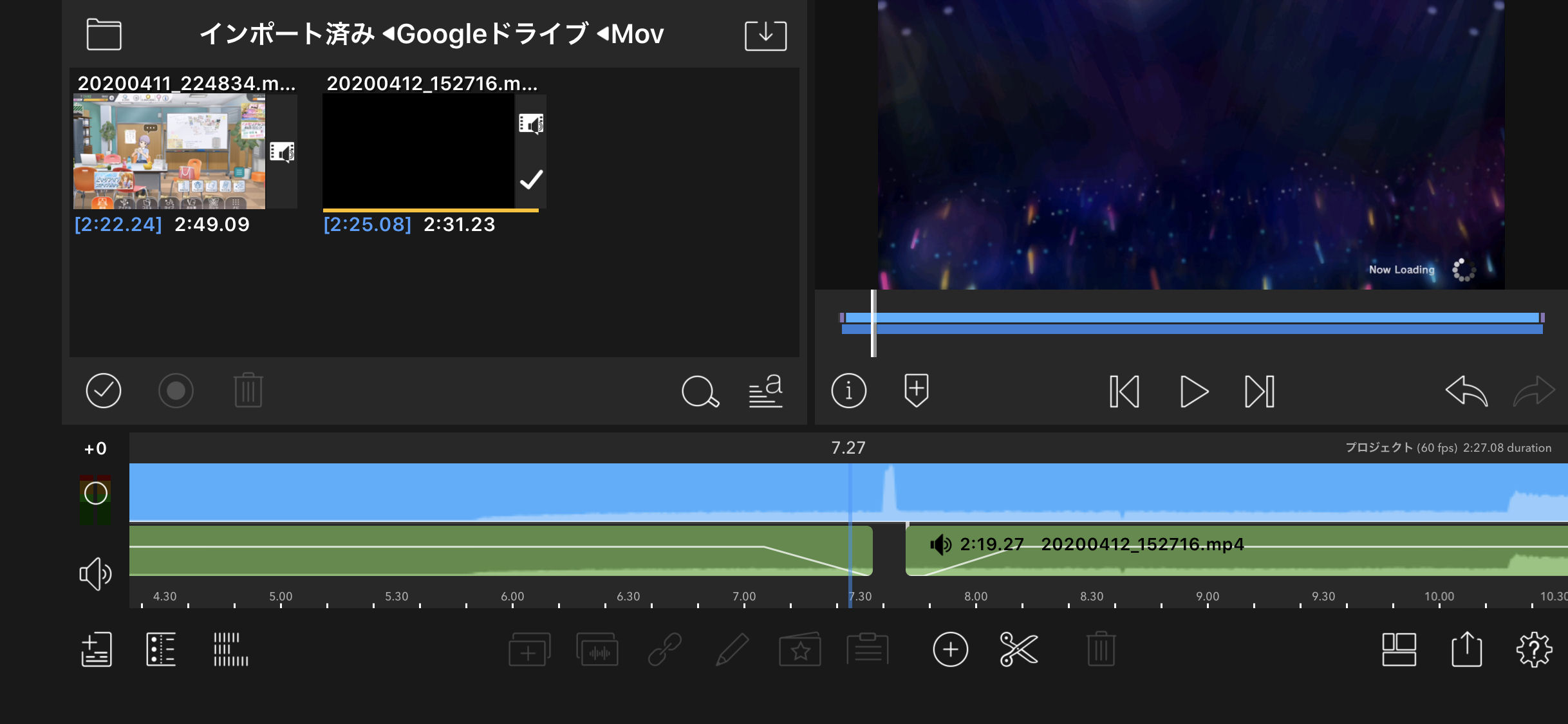This screenshot has height=724, width=1568.
Task: Undo the last action
Action: click(x=1466, y=391)
